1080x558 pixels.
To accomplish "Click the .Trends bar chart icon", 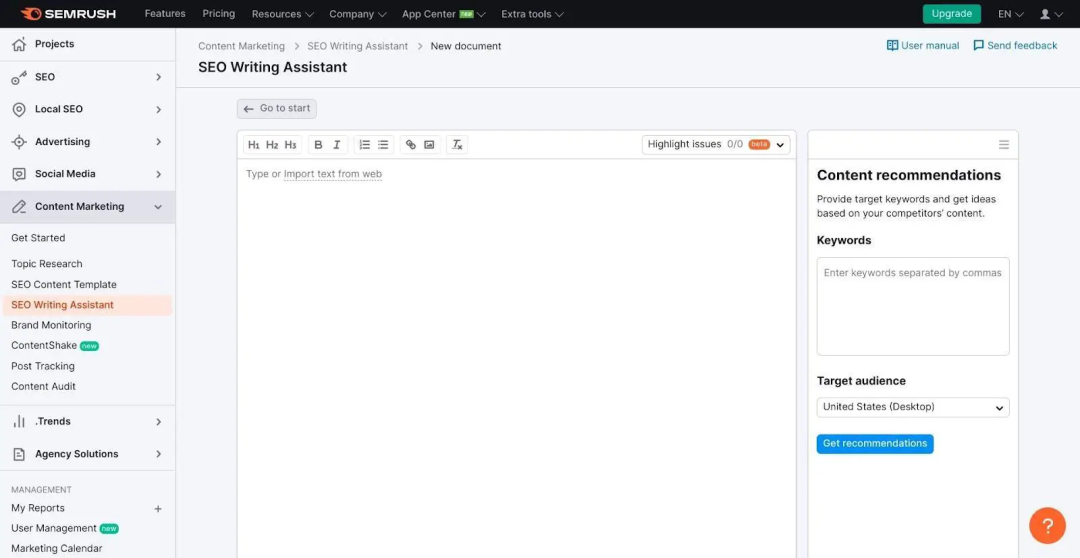I will point(19,422).
